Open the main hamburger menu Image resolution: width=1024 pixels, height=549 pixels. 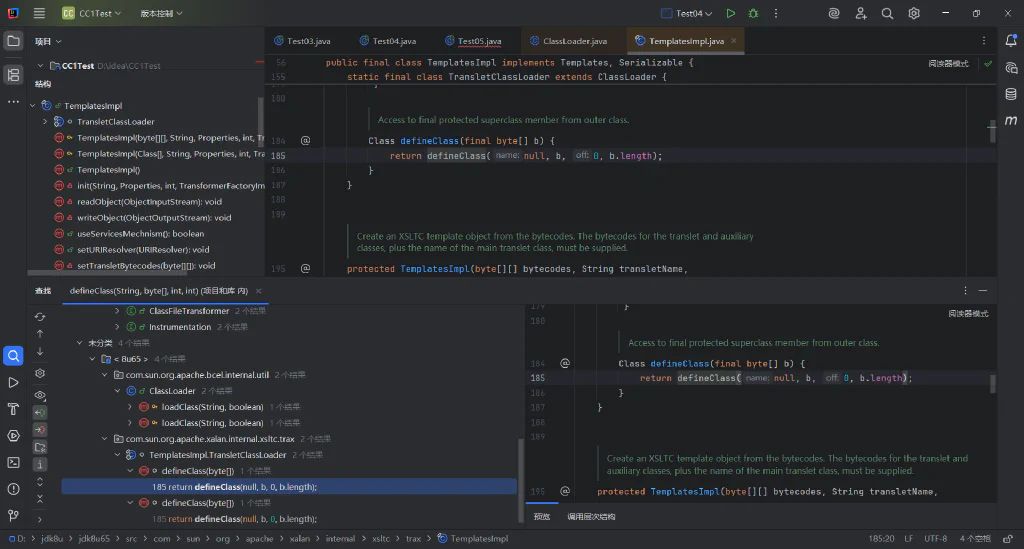(39, 13)
